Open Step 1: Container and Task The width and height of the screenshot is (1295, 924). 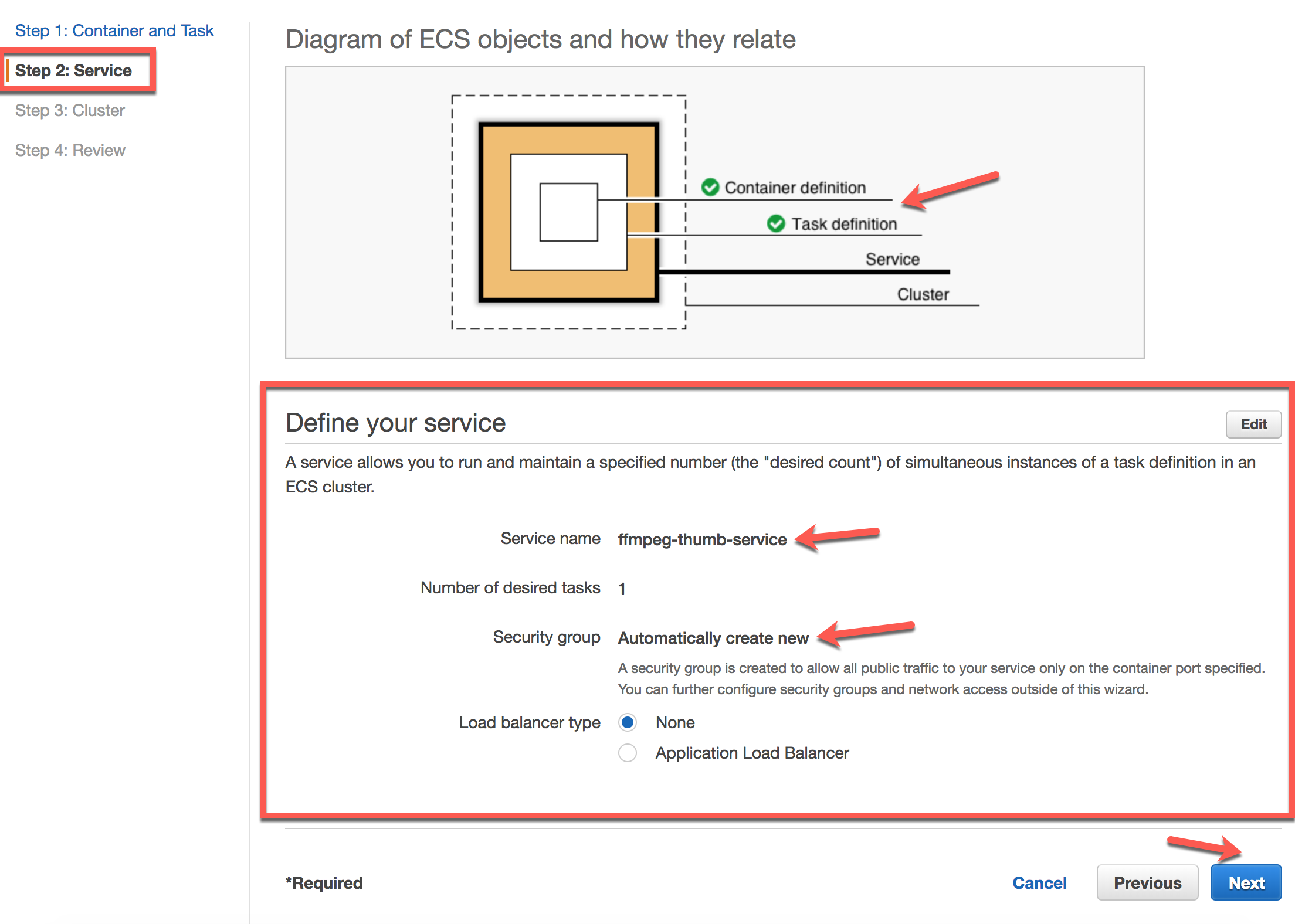point(114,30)
